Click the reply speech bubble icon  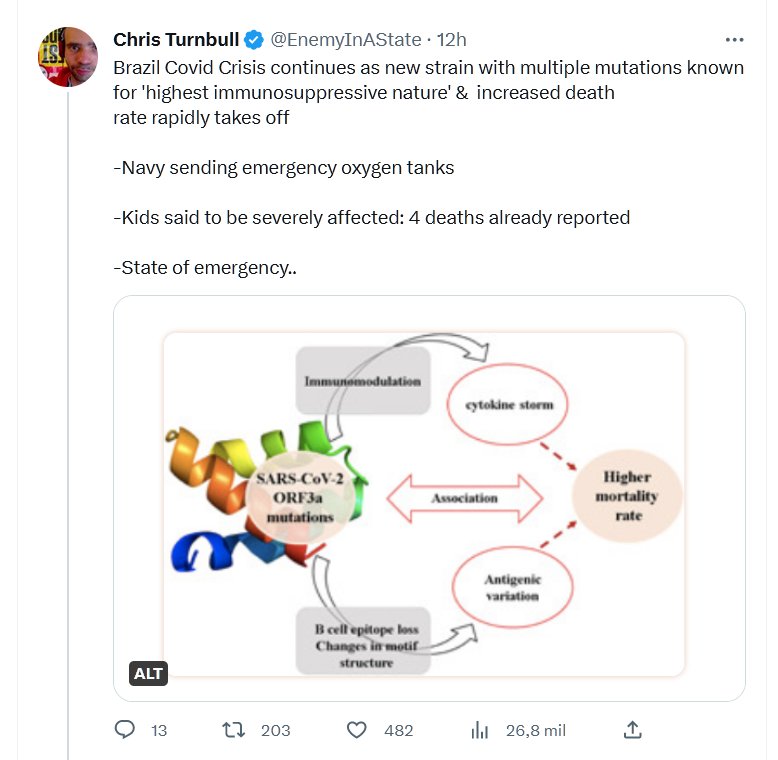(124, 730)
